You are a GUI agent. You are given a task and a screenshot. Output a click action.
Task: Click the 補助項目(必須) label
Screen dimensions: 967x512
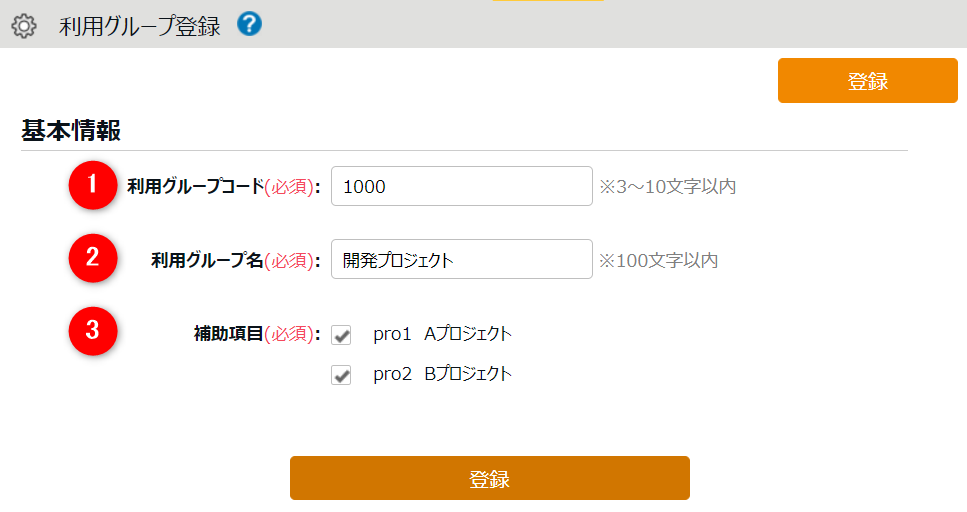tap(256, 334)
